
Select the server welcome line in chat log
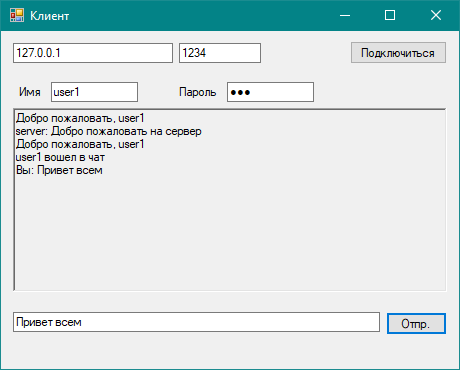pos(108,131)
